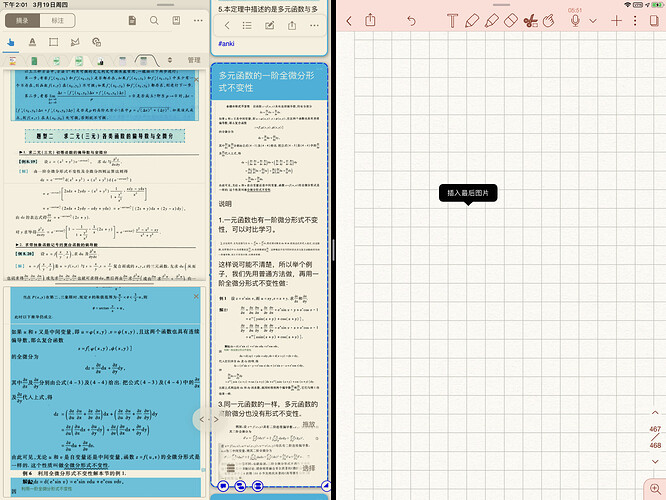Select the Pen tool in Notability
The height and width of the screenshot is (500, 666).
click(x=472, y=21)
